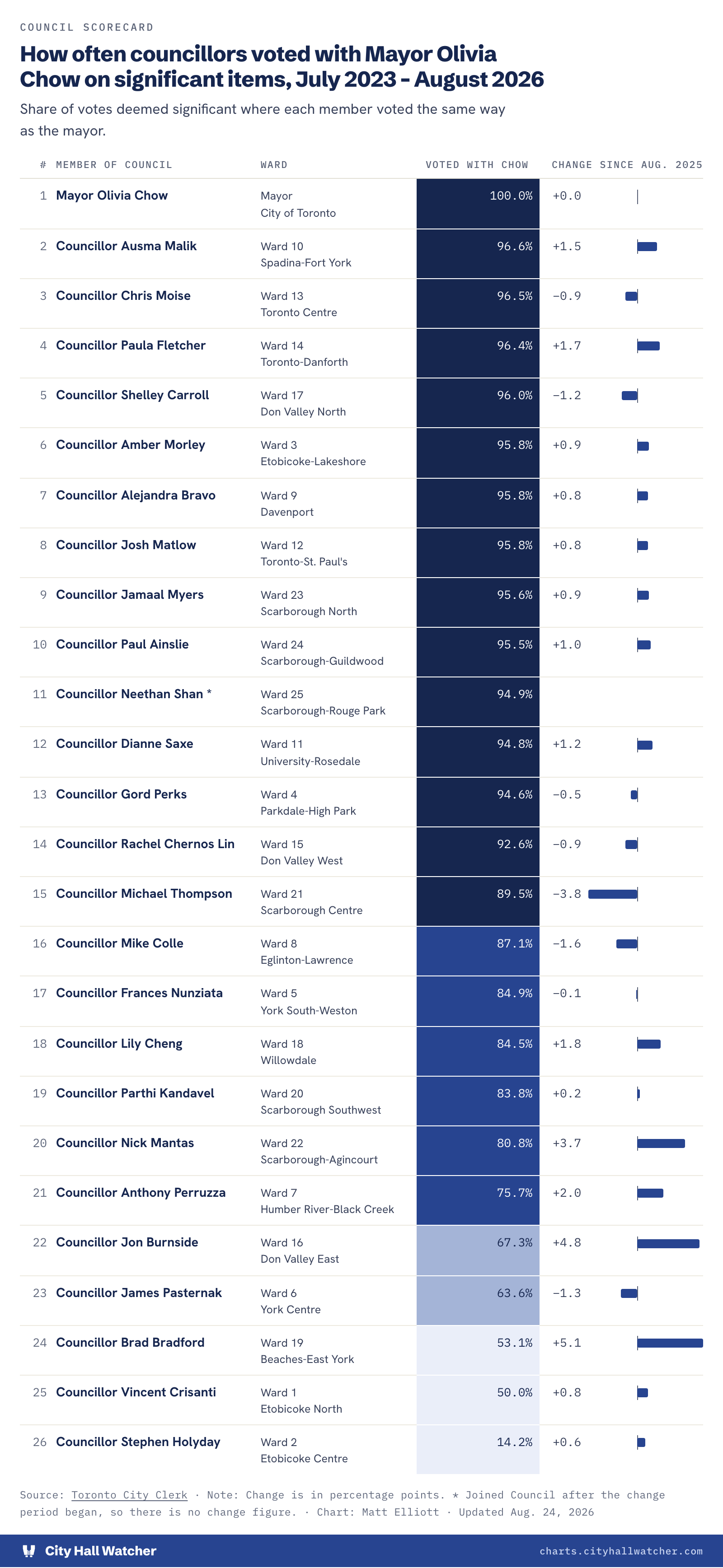
Task: Select Mayor Olivia Chow's 100.0% cell
Action: point(478,203)
